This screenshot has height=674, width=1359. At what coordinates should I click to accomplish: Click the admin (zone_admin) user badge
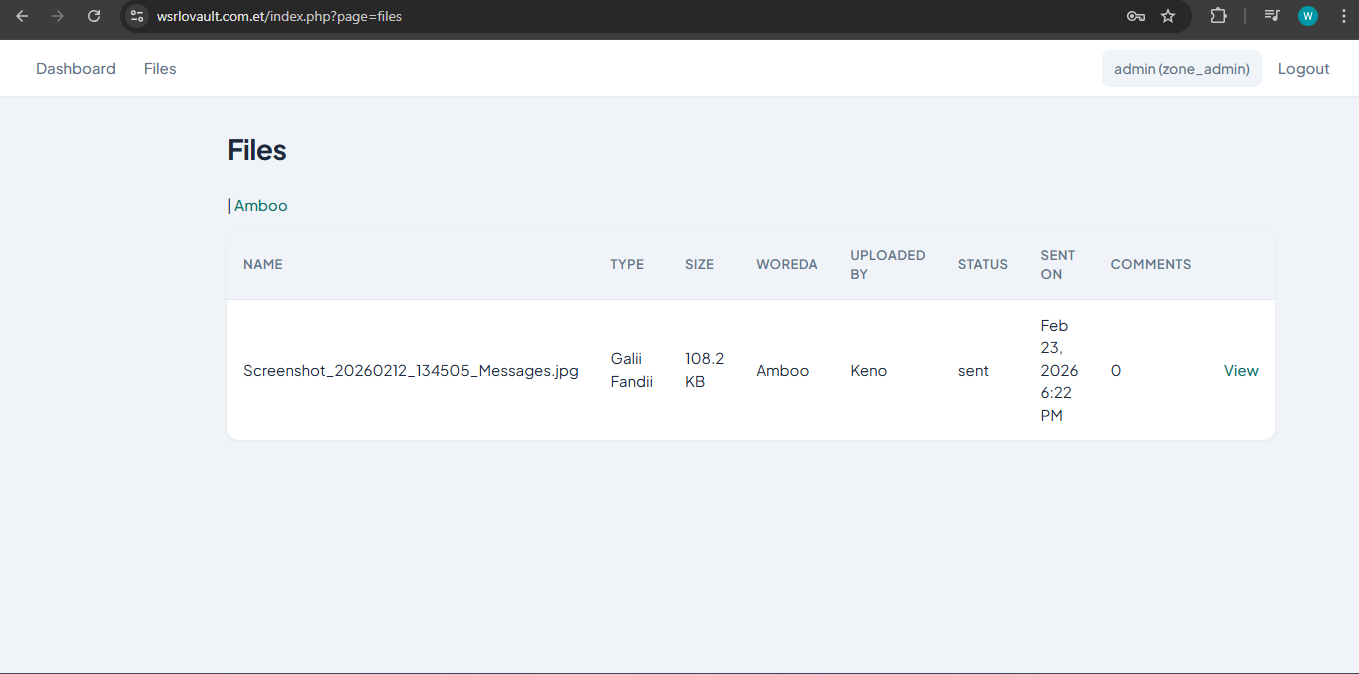point(1181,69)
